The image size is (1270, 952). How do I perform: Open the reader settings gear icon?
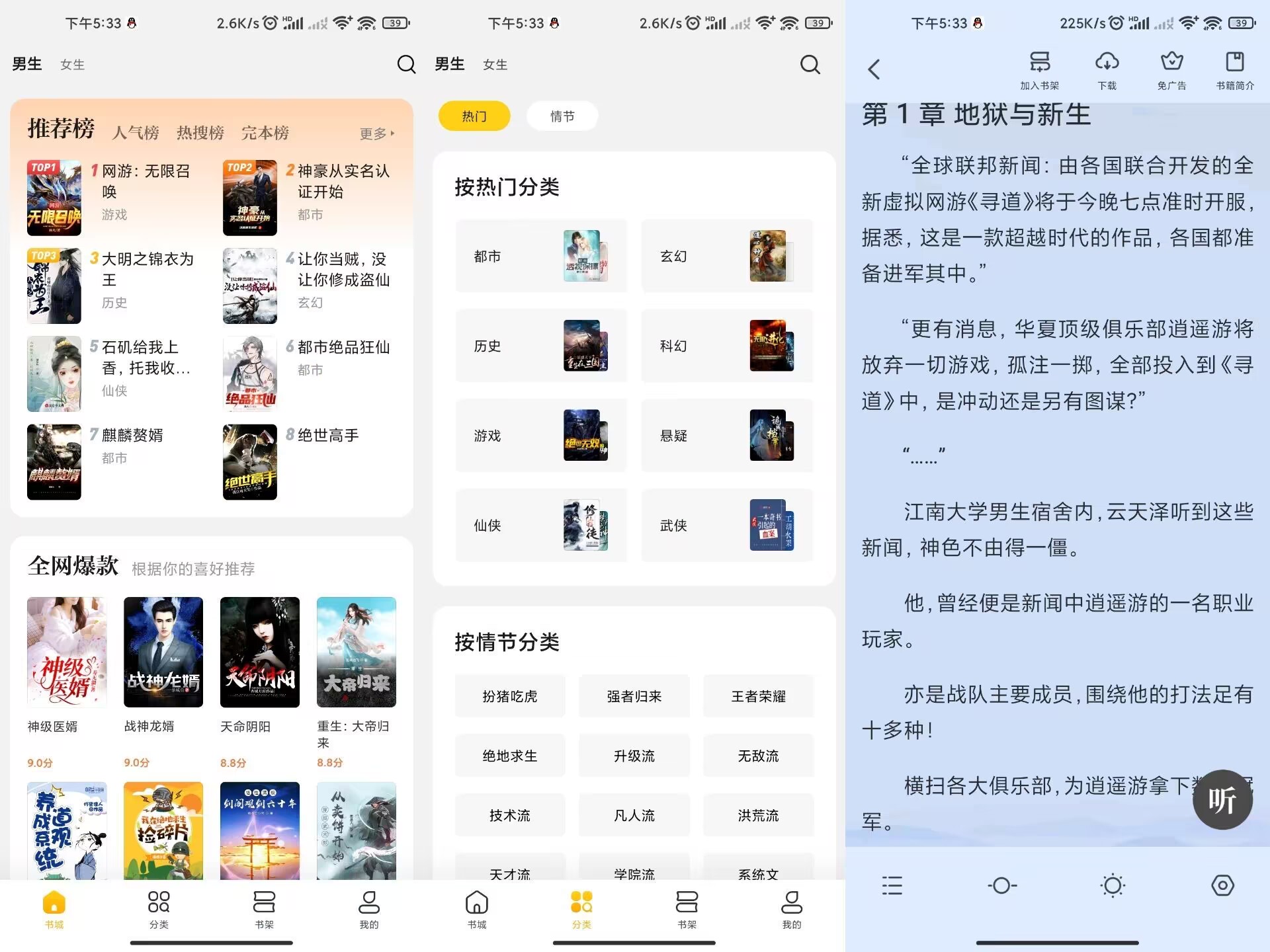click(1223, 886)
